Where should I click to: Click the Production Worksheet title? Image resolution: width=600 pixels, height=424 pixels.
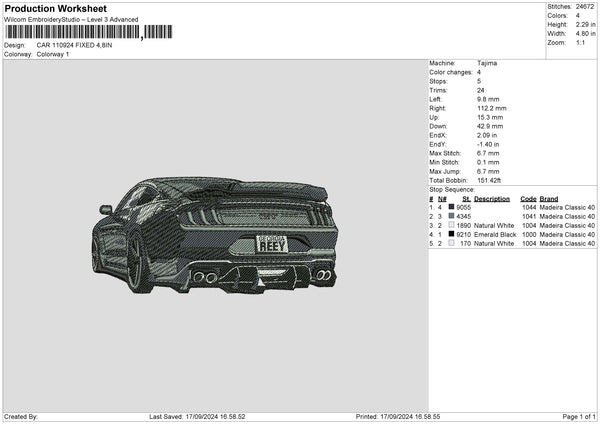pyautogui.click(x=55, y=8)
